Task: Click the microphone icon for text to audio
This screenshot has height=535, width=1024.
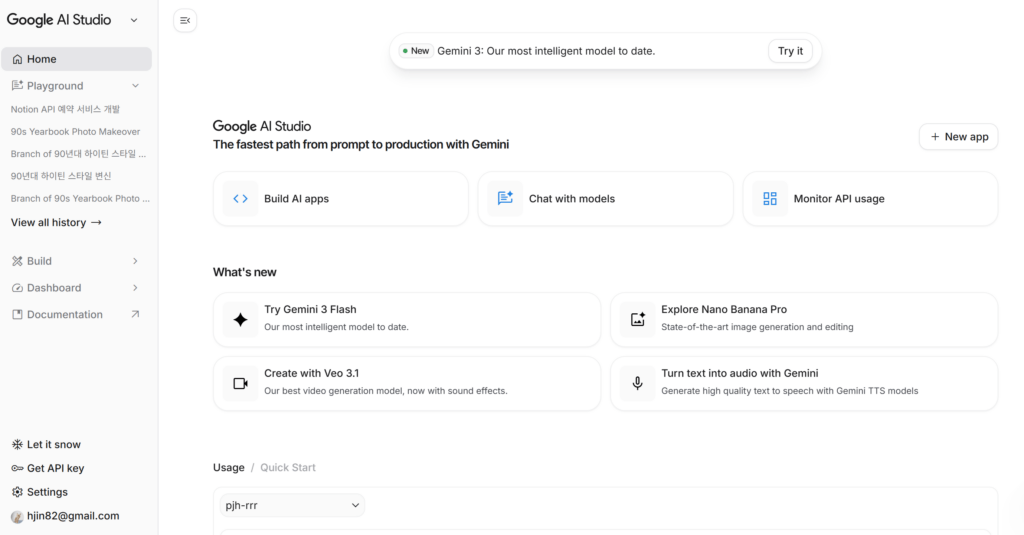Action: tap(637, 384)
